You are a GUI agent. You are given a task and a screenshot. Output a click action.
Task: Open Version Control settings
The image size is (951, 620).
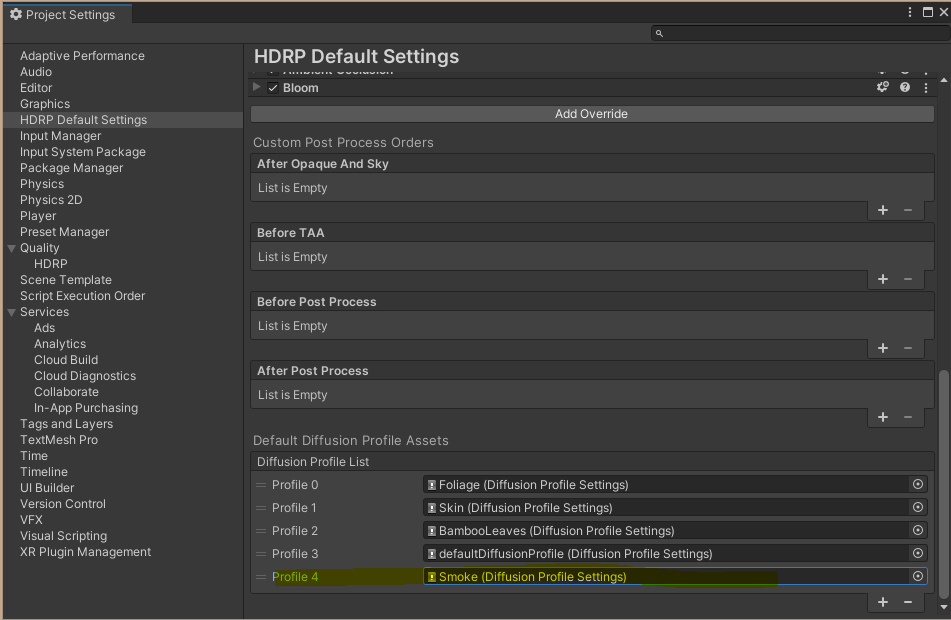coord(63,504)
